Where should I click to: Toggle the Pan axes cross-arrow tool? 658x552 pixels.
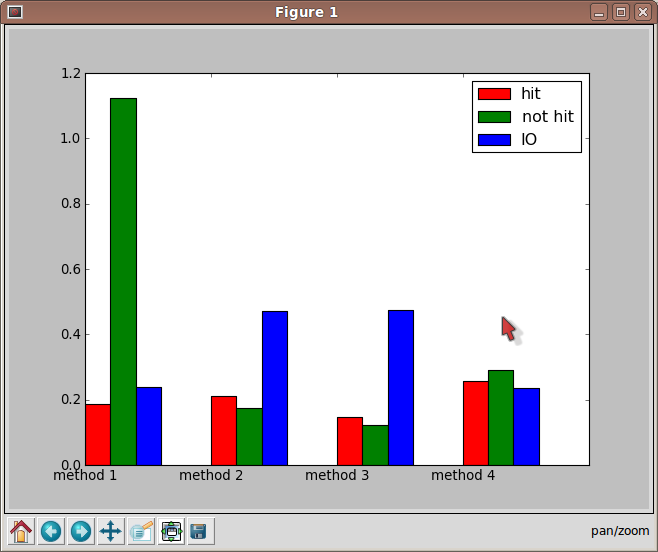(110, 531)
